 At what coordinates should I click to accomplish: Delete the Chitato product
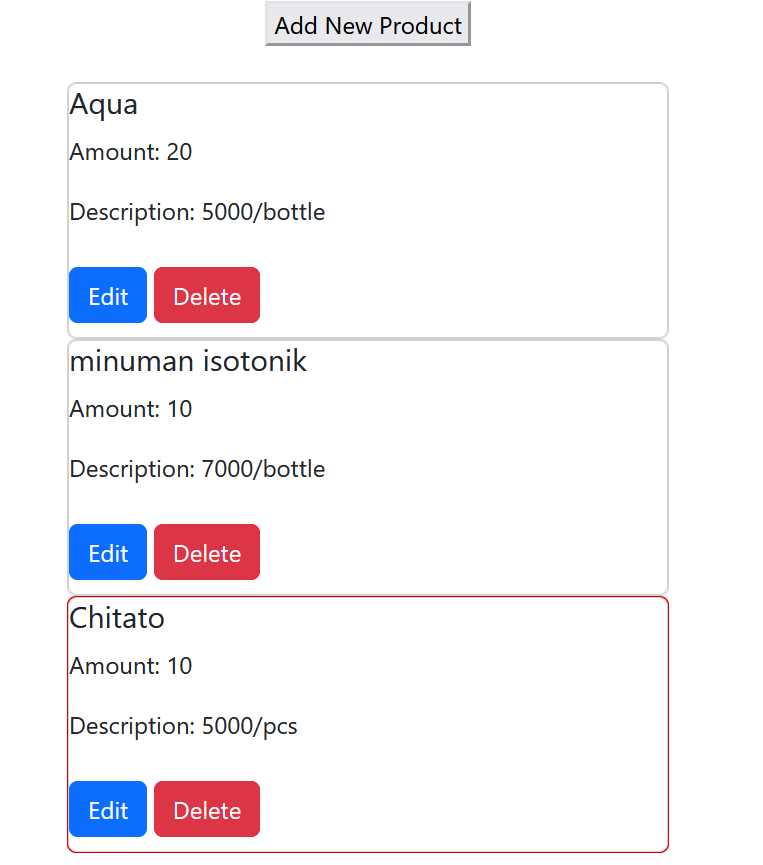pyautogui.click(x=206, y=809)
